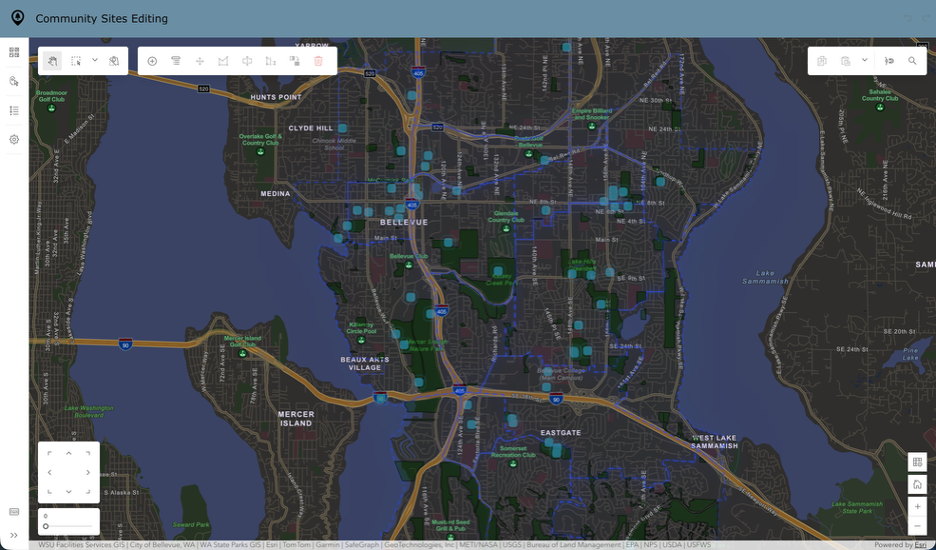
Task: Pan map toward the bottom-left corner
Action: tap(50, 491)
